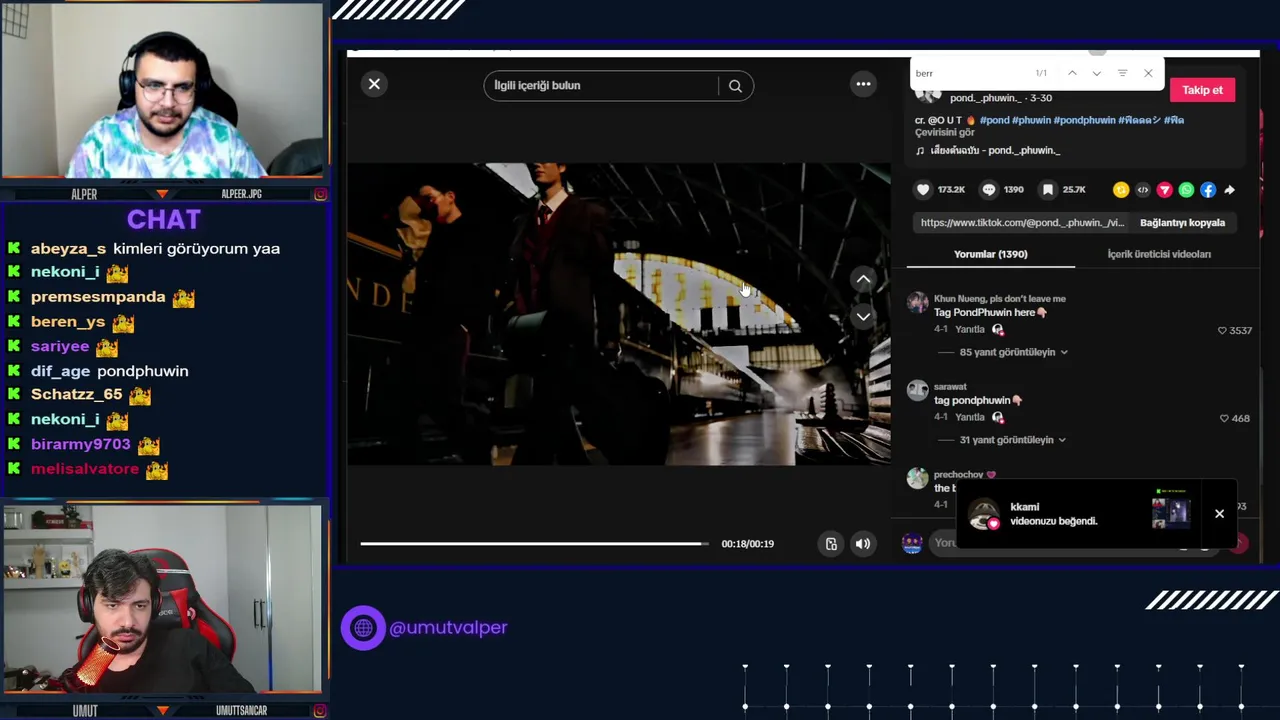The width and height of the screenshot is (1280, 720).
Task: Open more share options arrow
Action: coord(1230,190)
